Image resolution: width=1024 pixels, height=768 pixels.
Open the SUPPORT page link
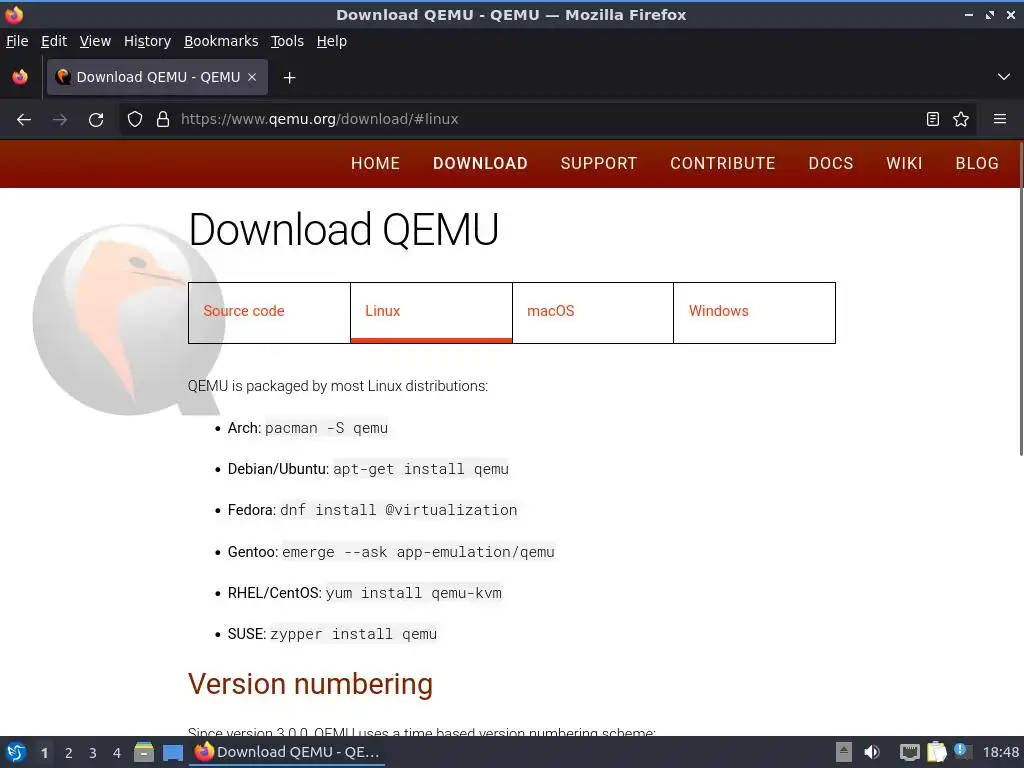click(599, 163)
